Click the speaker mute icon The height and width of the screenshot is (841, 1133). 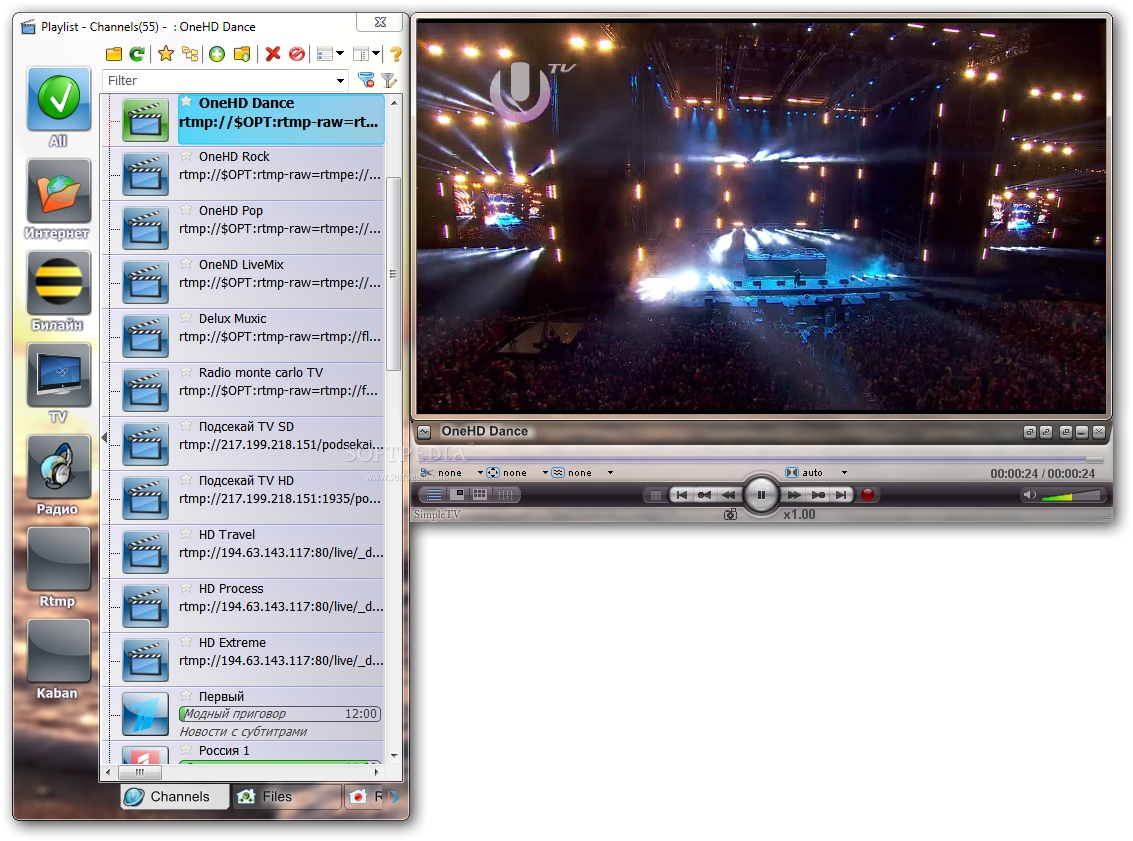(x=1029, y=495)
